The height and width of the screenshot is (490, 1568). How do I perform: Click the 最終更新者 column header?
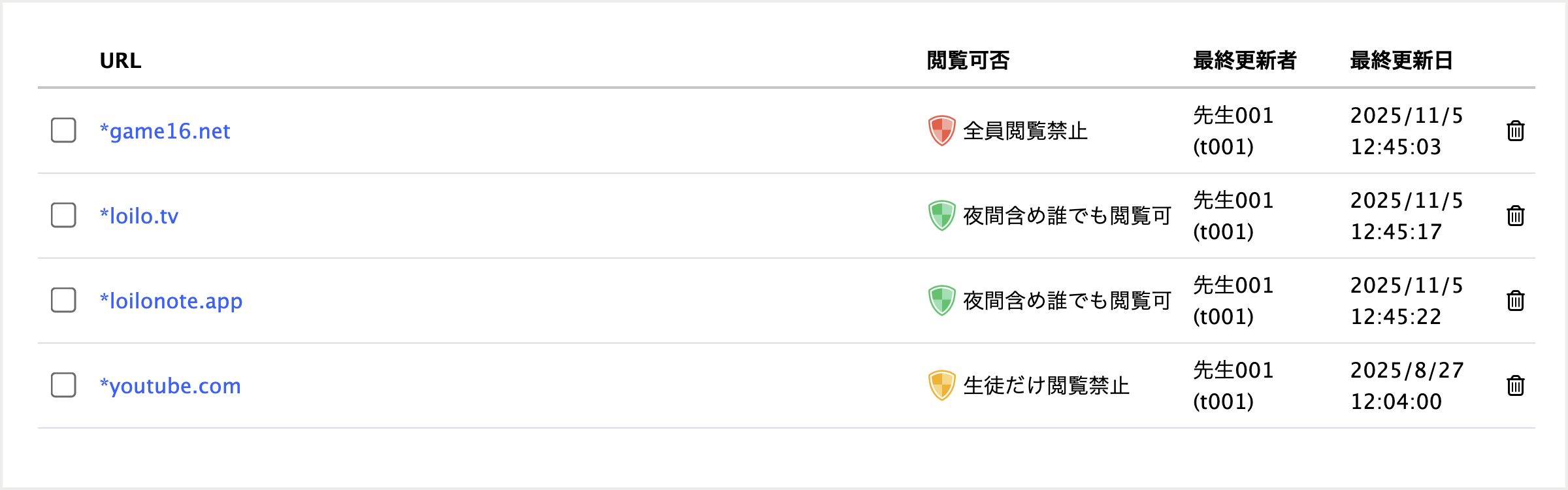pos(1245,61)
